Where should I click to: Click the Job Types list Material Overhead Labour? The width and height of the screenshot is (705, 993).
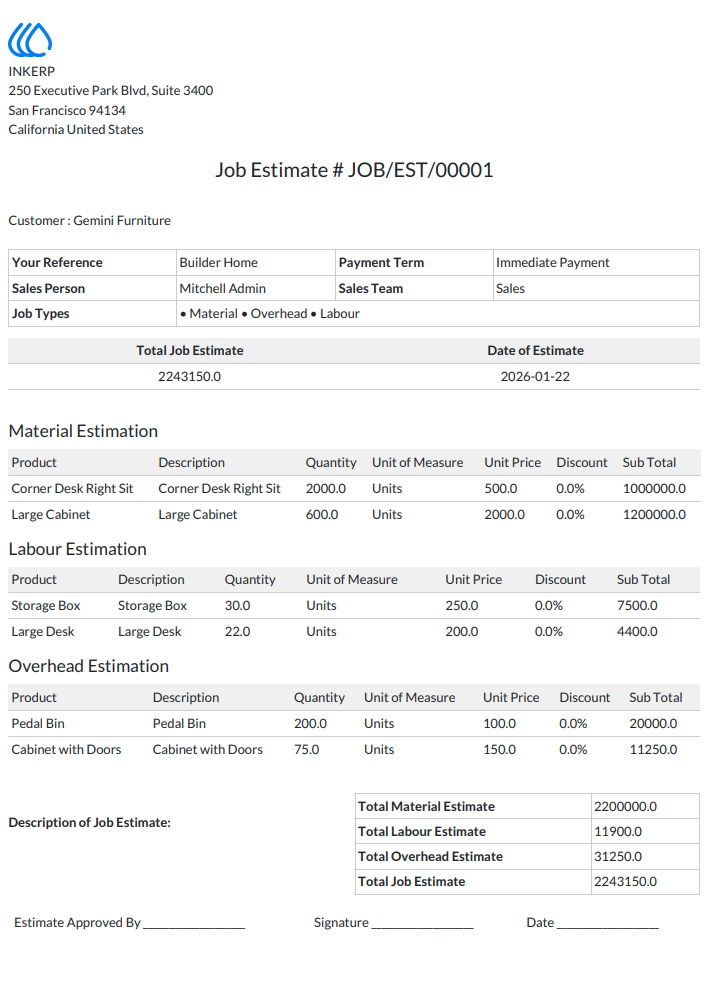[270, 313]
